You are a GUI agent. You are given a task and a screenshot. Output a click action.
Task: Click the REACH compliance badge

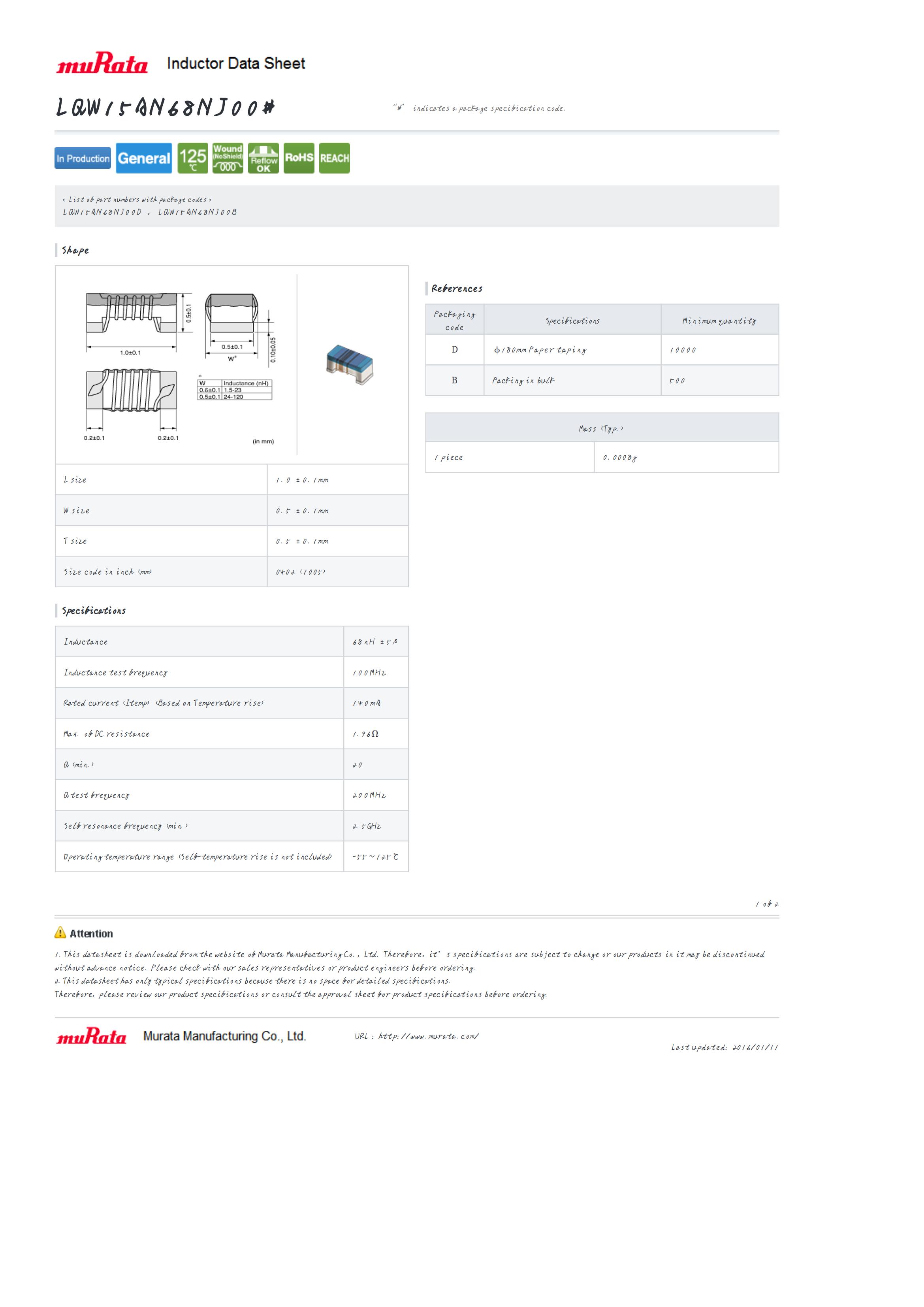[334, 158]
